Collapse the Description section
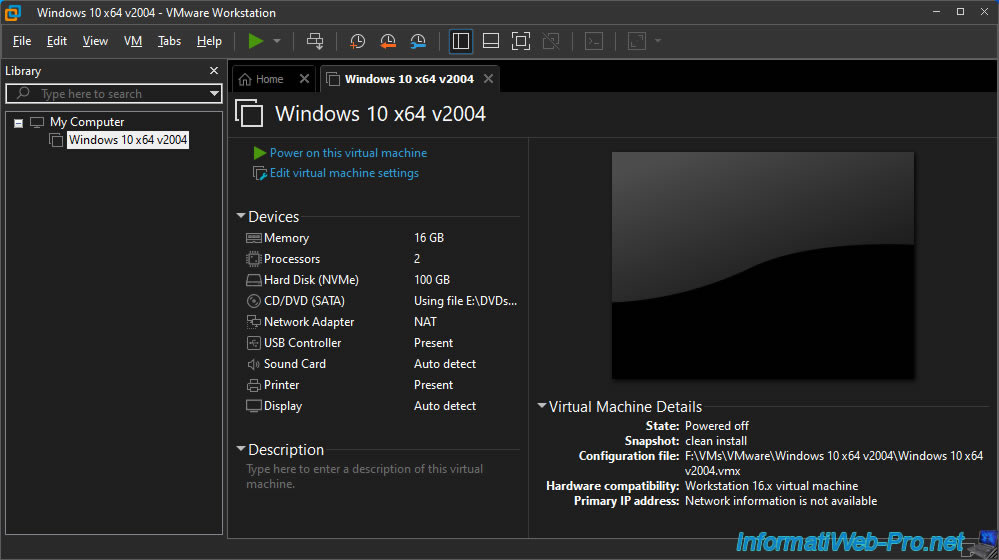This screenshot has height=560, width=999. point(241,449)
